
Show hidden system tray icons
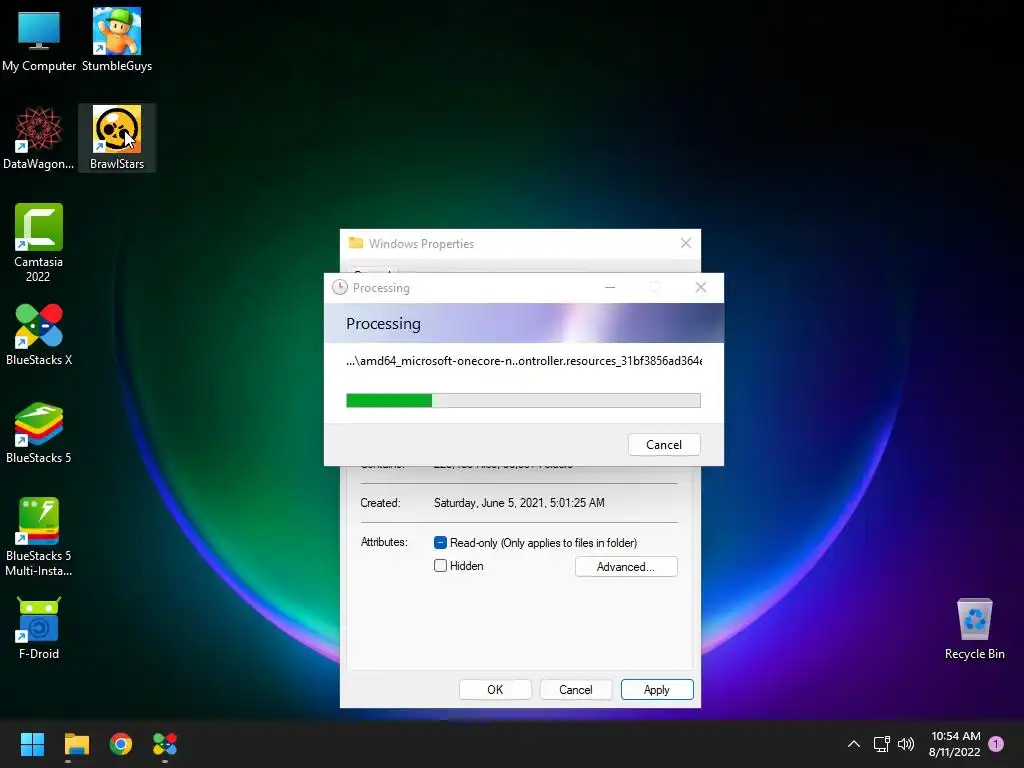point(854,744)
